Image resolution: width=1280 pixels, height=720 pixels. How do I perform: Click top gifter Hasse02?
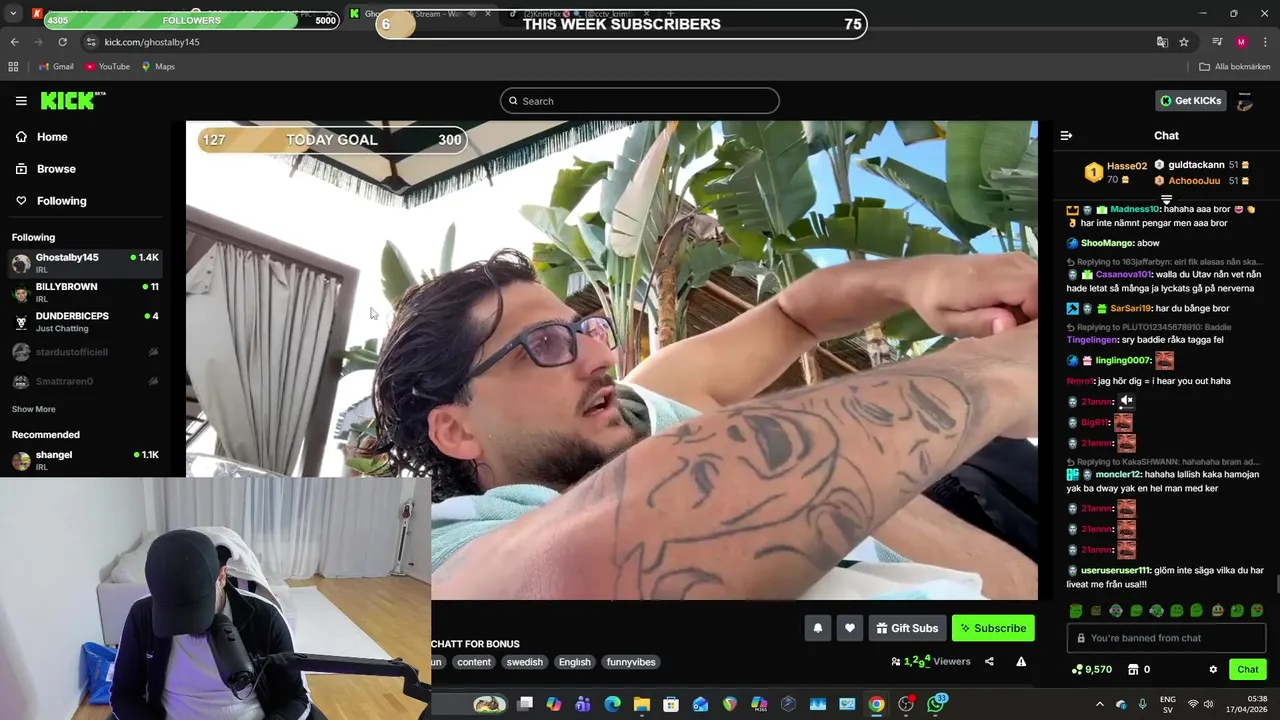click(1126, 166)
